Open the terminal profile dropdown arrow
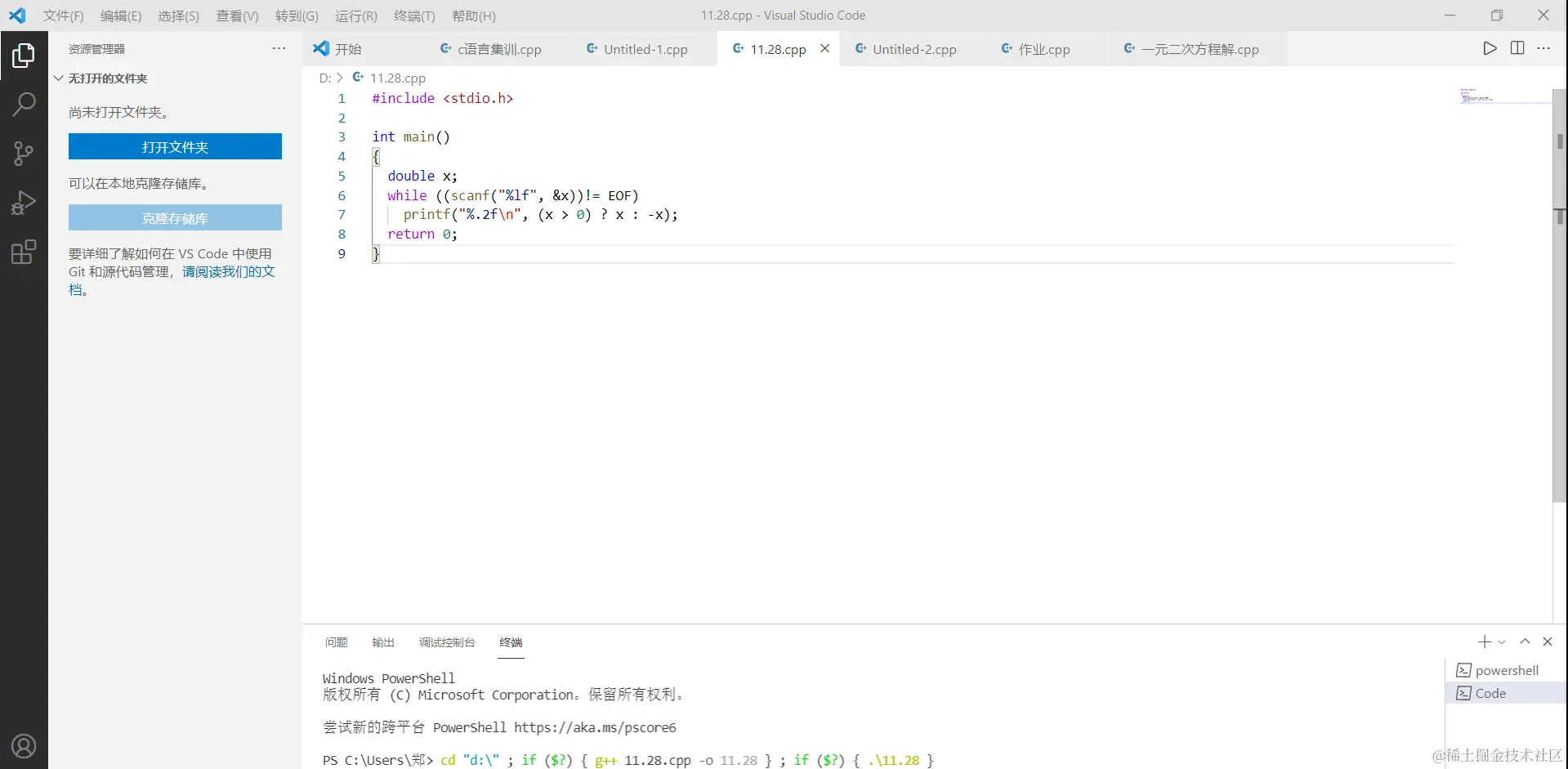Viewport: 1568px width, 769px height. (1503, 642)
